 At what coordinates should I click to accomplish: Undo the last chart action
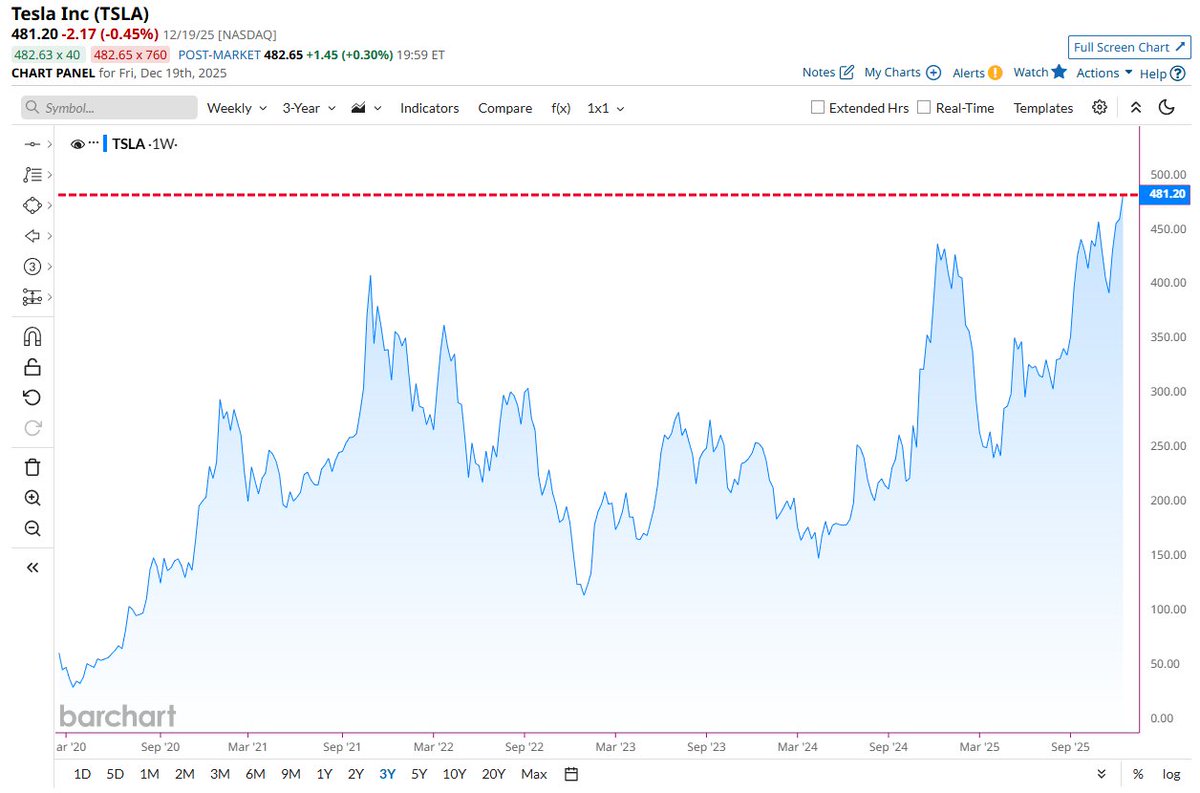[32, 397]
